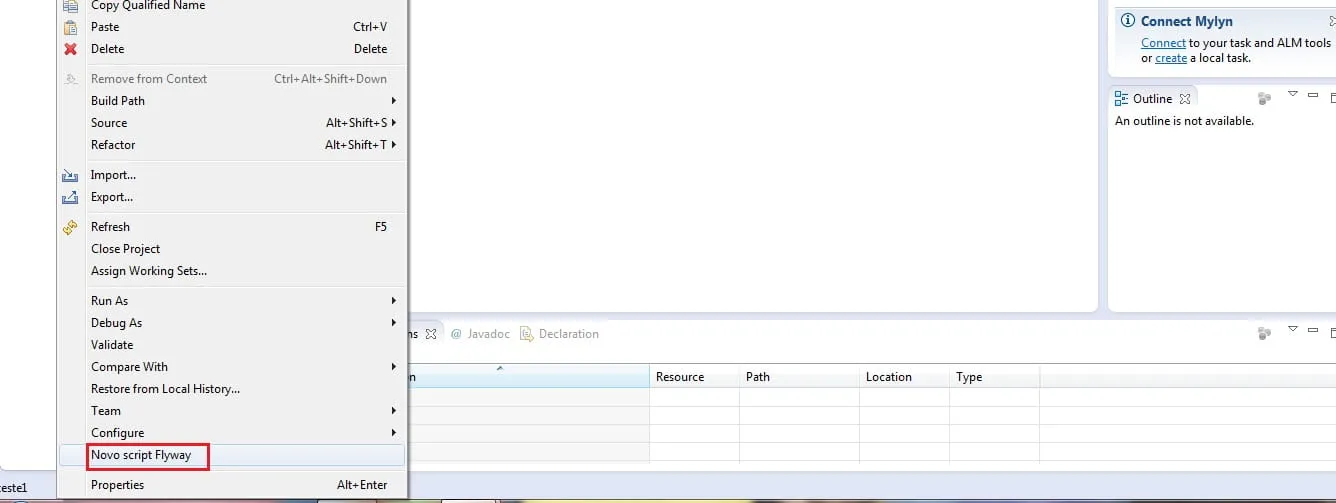Expand the Configure submenu
The height and width of the screenshot is (503, 1336).
(x=231, y=433)
